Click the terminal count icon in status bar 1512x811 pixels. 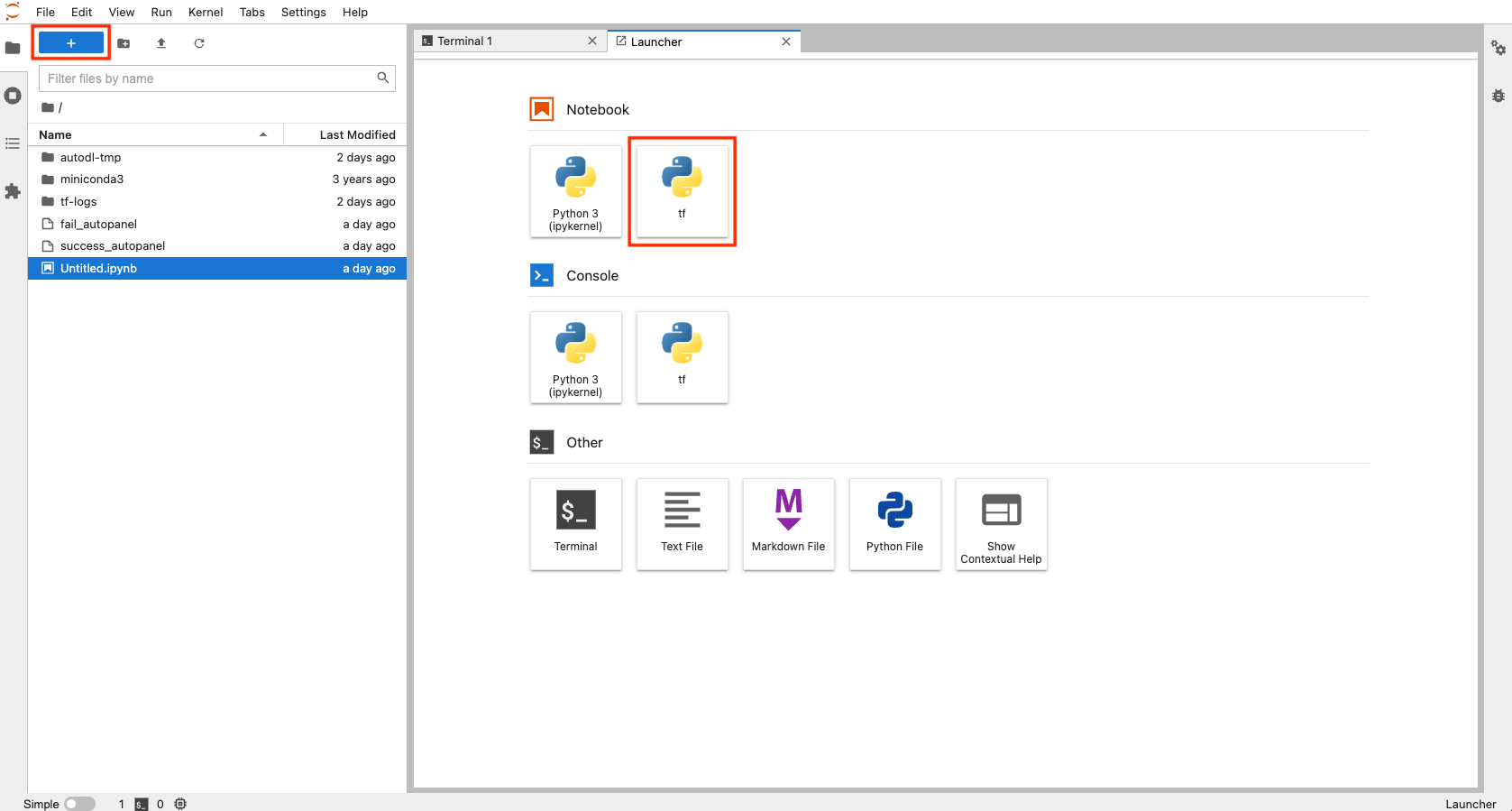(x=142, y=804)
